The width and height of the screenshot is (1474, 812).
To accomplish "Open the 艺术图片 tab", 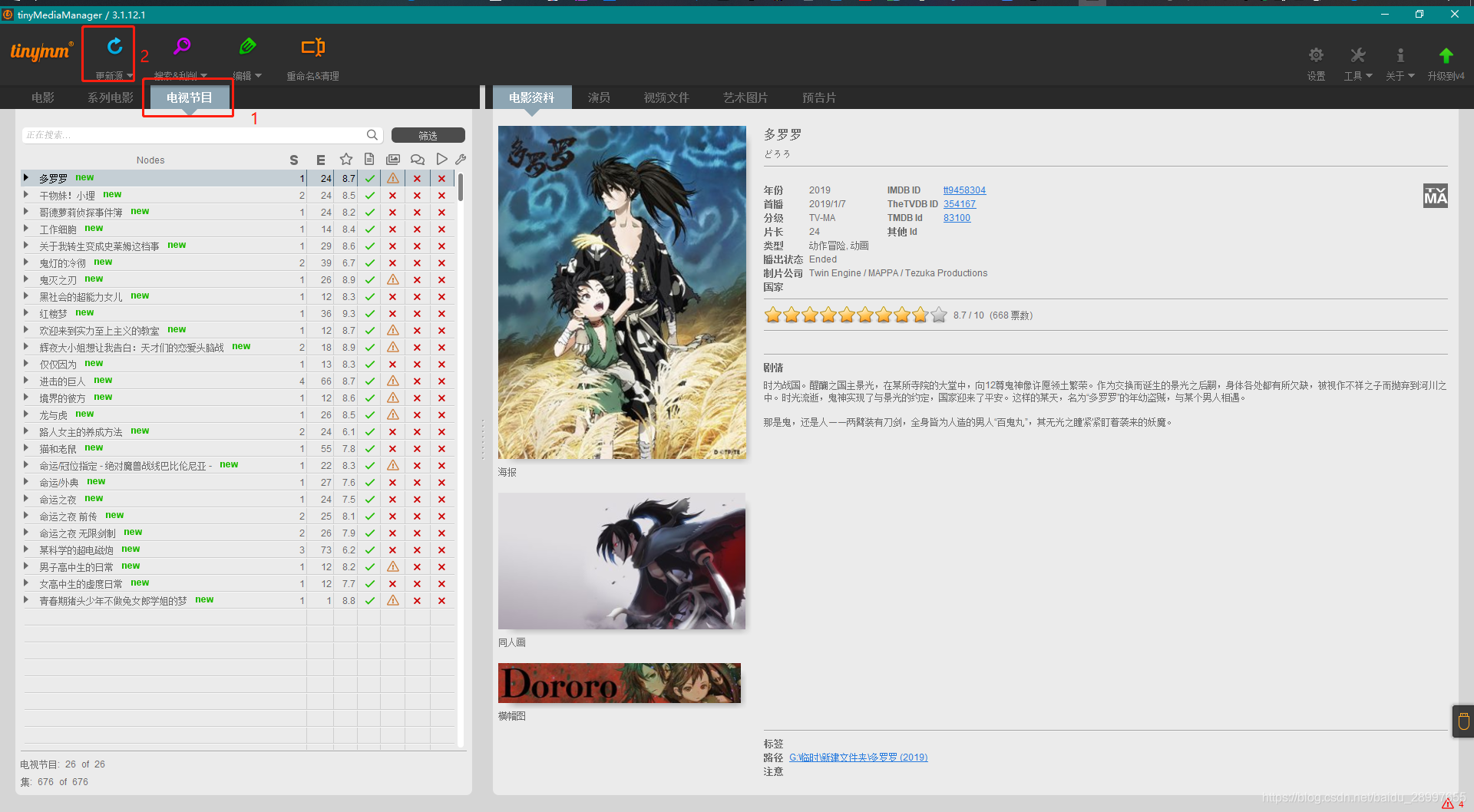I will coord(745,97).
